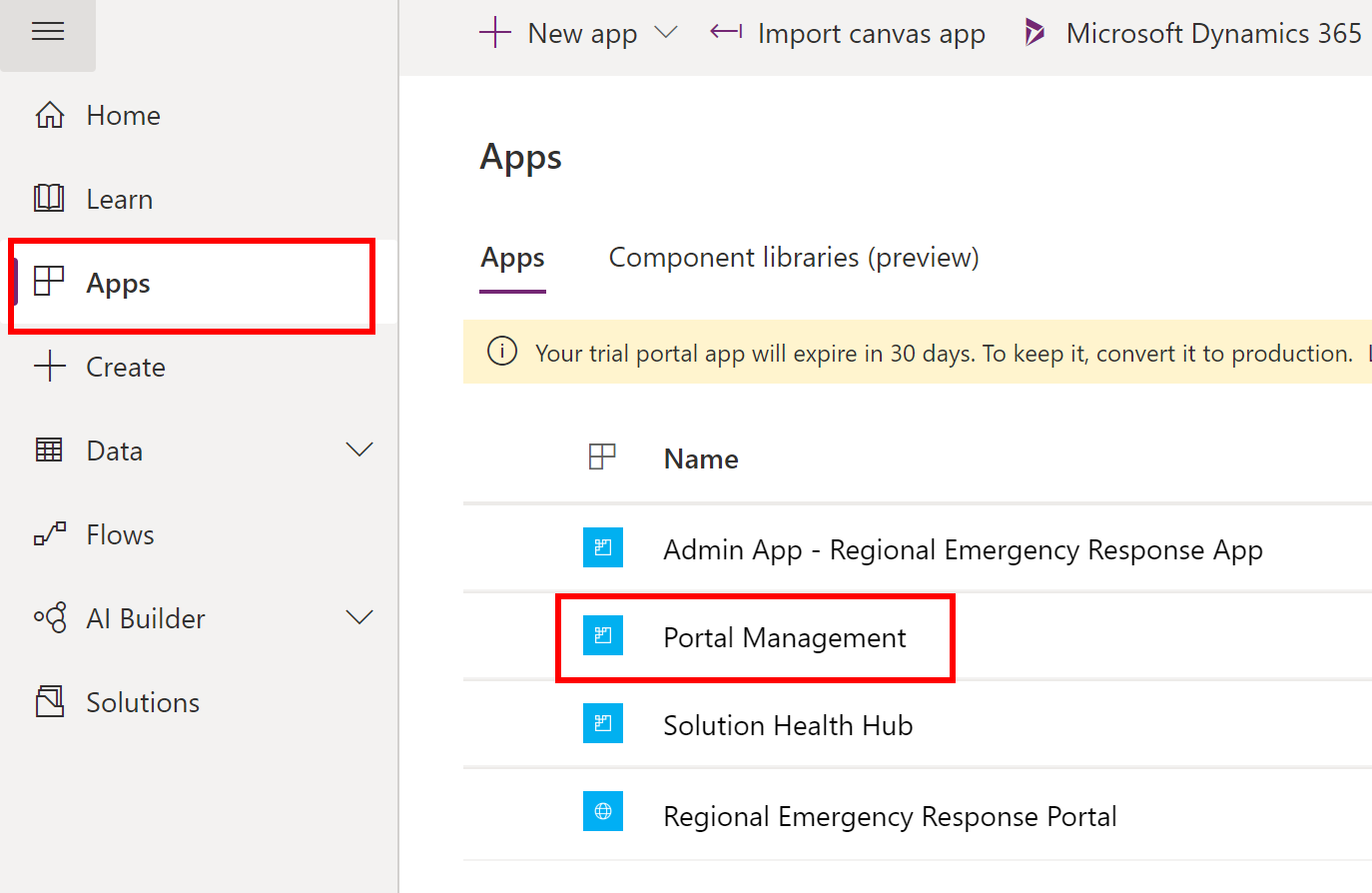
Task: Go to Create in the sidebar
Action: (126, 367)
